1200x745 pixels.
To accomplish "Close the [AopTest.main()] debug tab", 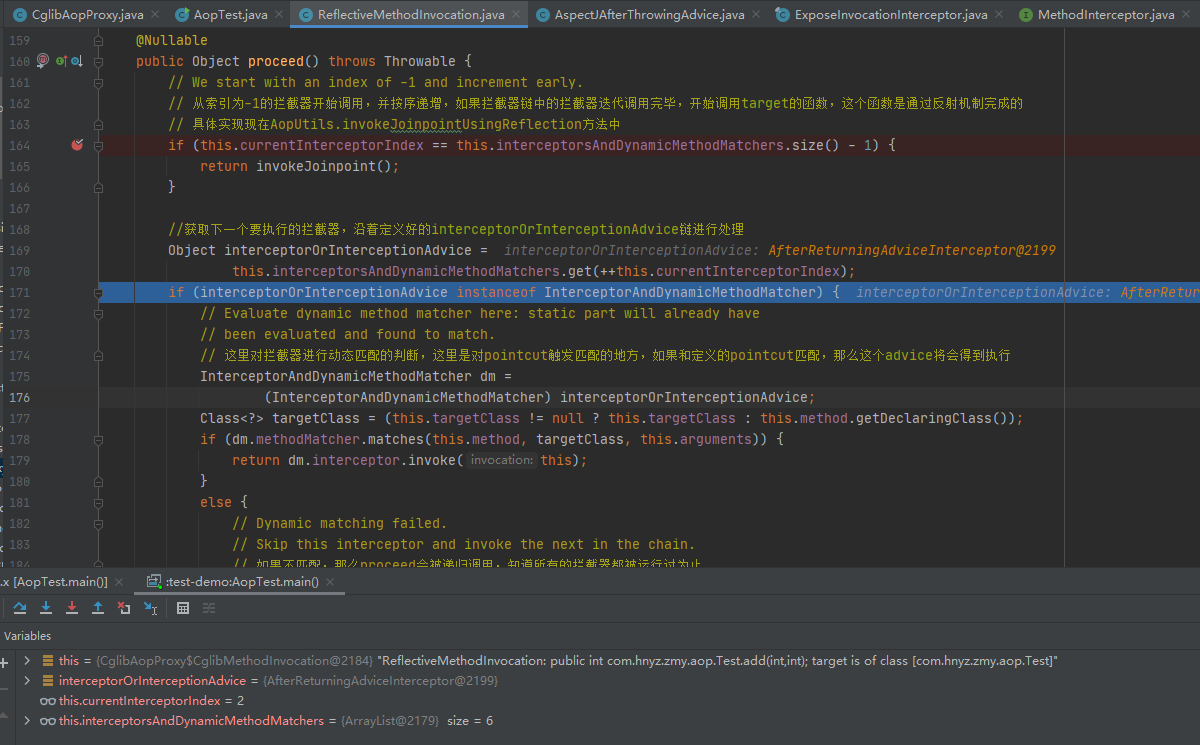I will [119, 581].
